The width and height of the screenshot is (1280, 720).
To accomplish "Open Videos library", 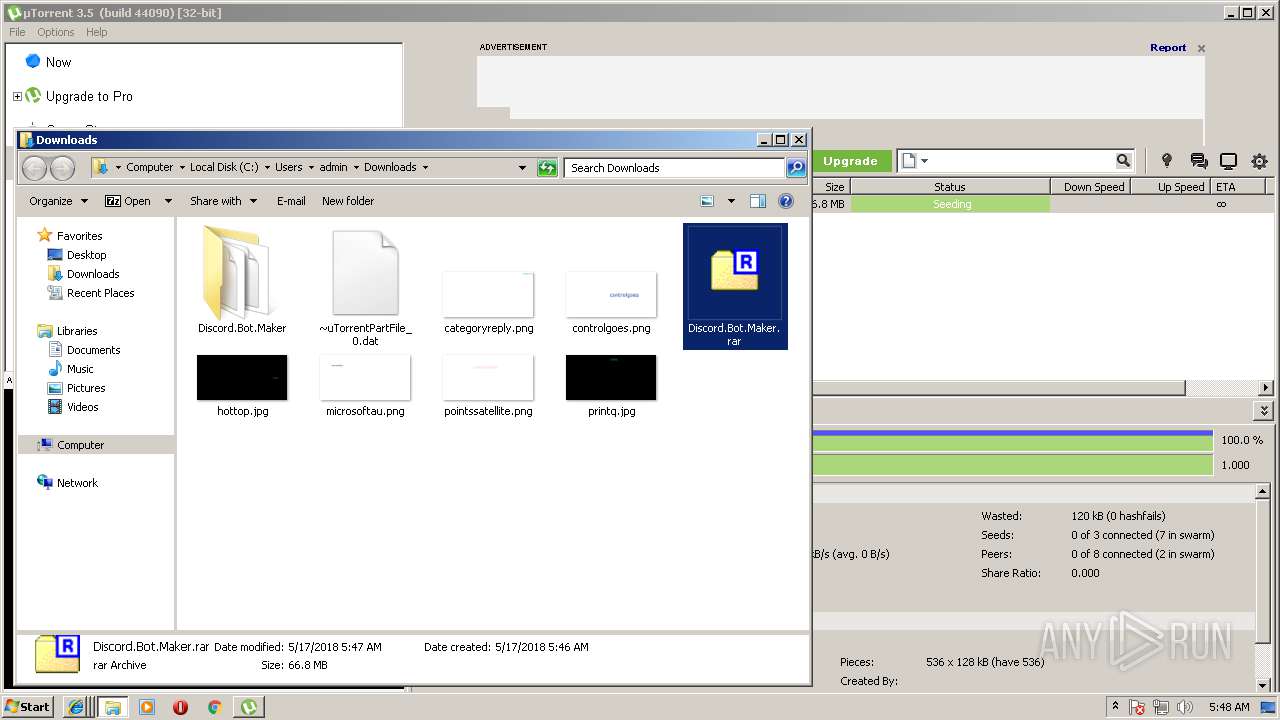I will tap(82, 407).
